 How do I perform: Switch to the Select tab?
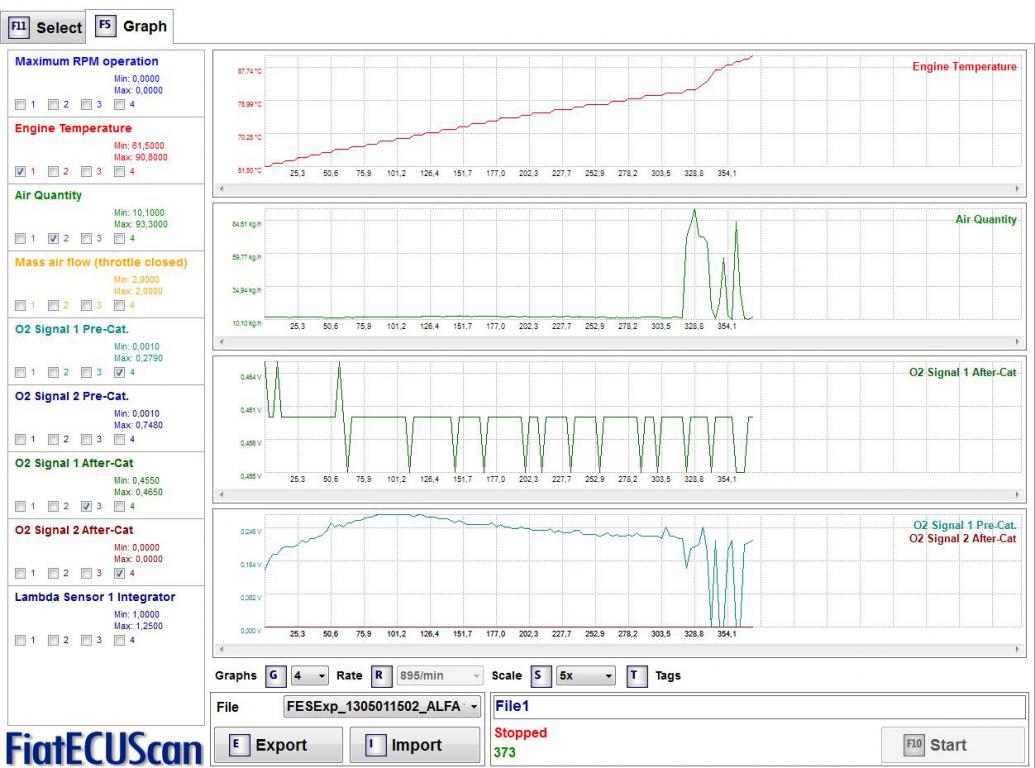pos(46,28)
